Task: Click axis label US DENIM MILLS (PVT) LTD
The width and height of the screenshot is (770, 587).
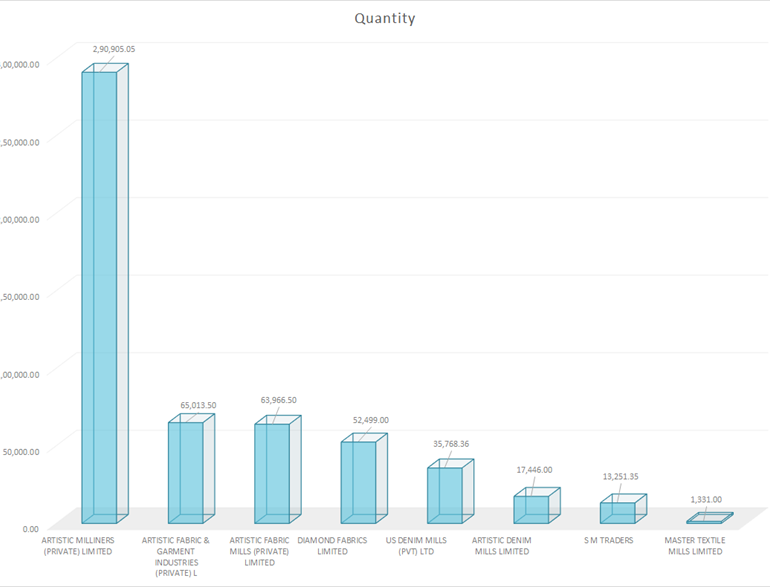Action: 416,546
